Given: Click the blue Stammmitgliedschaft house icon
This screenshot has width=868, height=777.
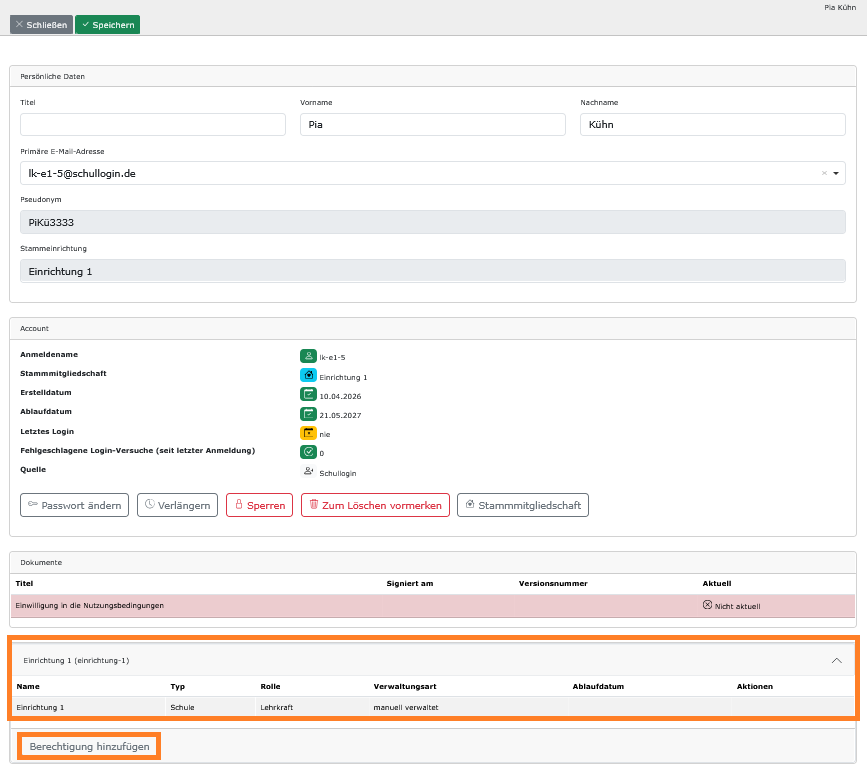Looking at the screenshot, I should [x=308, y=375].
